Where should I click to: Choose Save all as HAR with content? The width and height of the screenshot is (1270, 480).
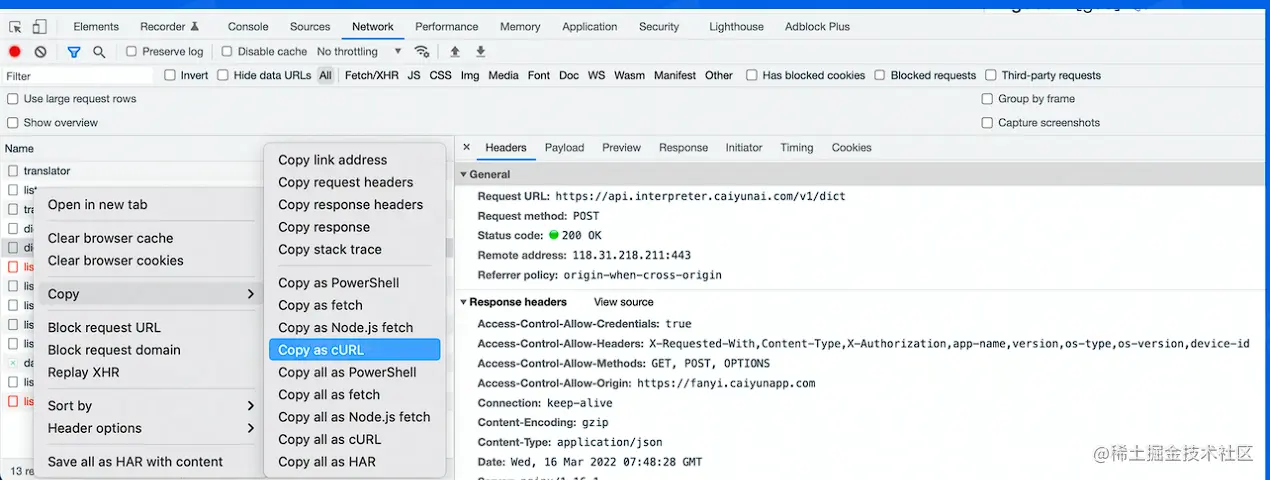[151, 462]
